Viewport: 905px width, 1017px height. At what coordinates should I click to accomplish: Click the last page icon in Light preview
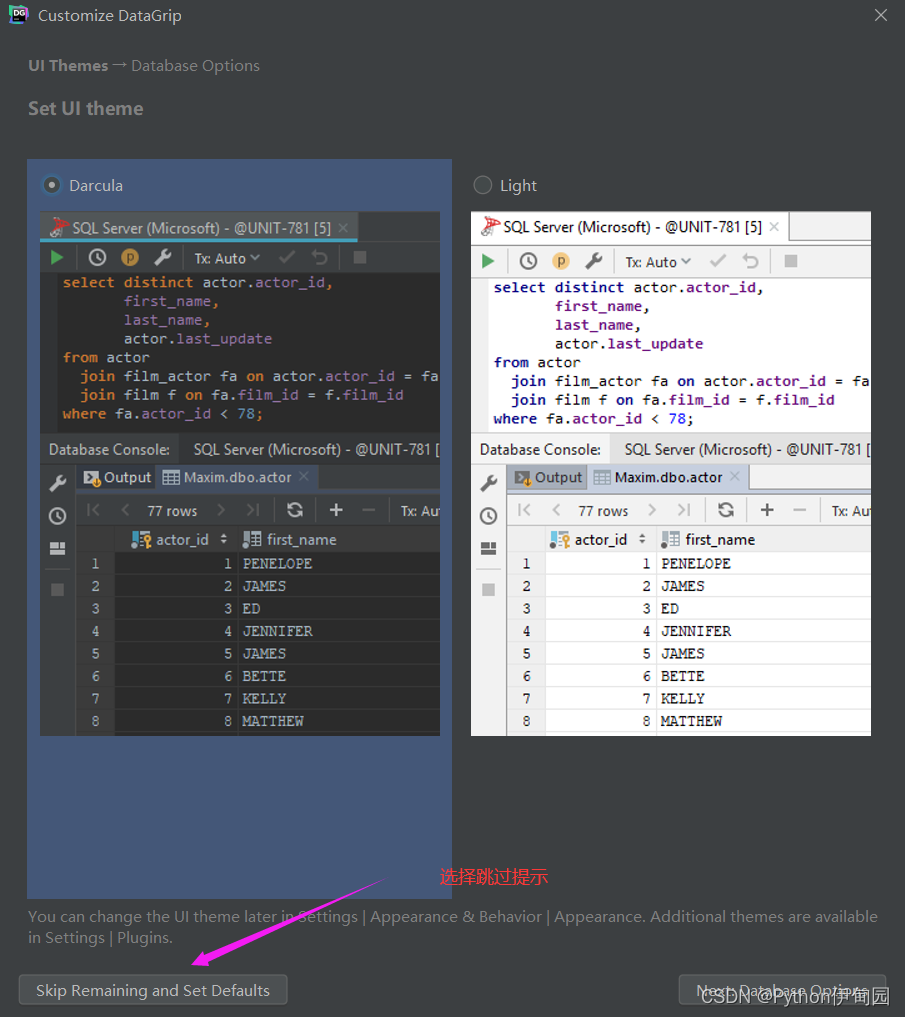[684, 510]
